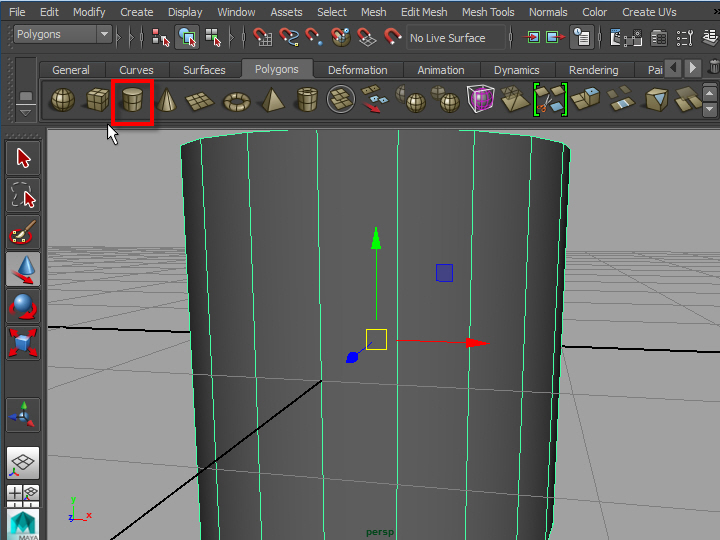Toggle snap to grids

(x=264, y=38)
